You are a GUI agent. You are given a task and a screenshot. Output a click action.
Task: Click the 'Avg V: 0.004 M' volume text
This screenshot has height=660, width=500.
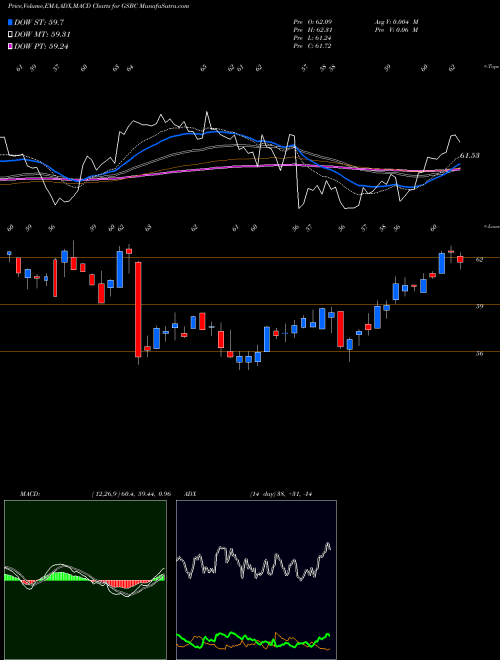(396, 22)
